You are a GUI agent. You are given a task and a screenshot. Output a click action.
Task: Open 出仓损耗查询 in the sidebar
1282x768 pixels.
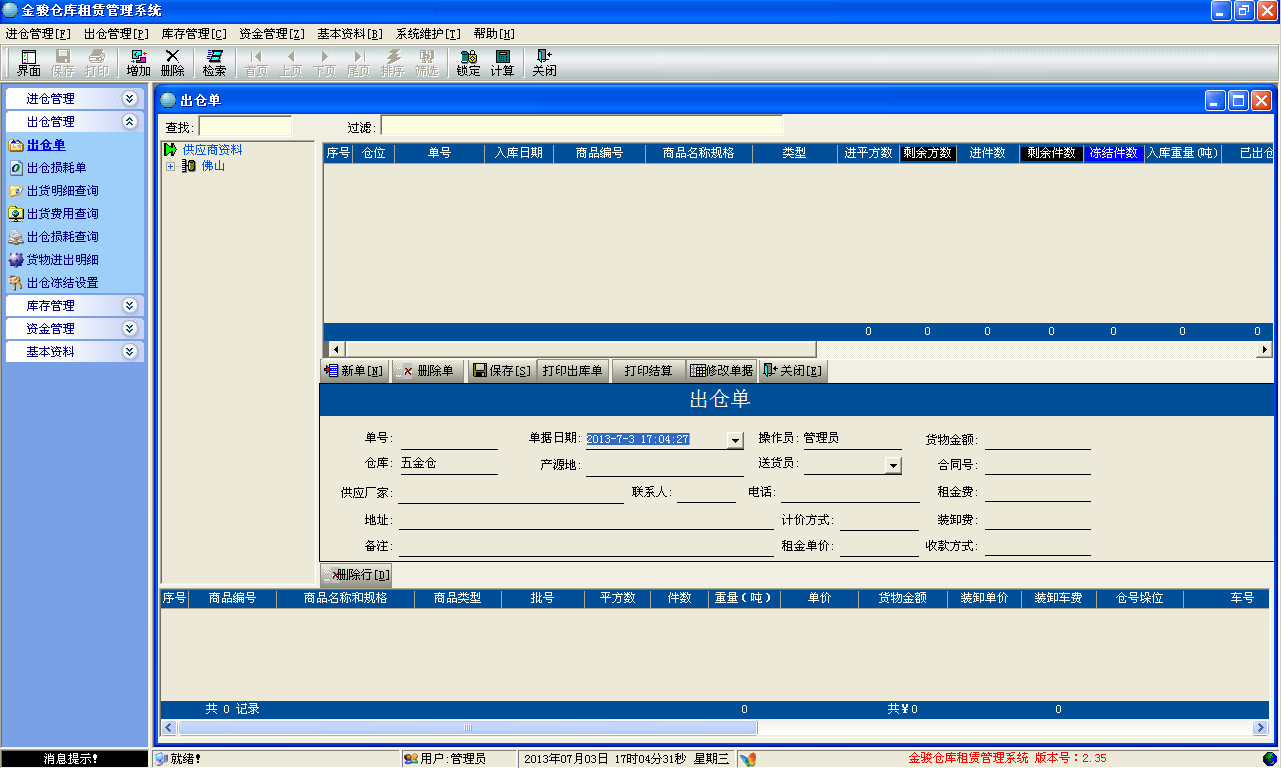coord(62,237)
